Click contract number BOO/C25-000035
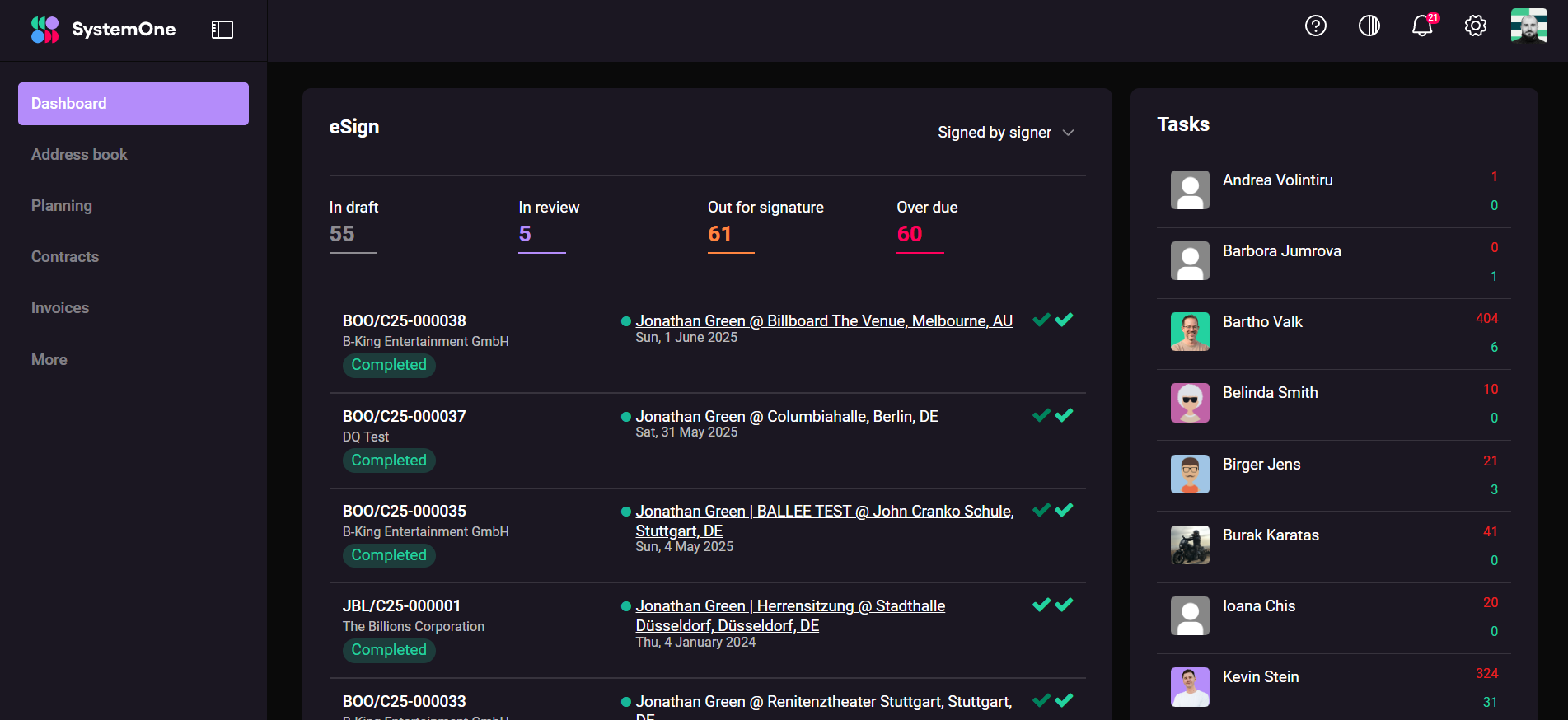The height and width of the screenshot is (720, 1568). click(405, 512)
